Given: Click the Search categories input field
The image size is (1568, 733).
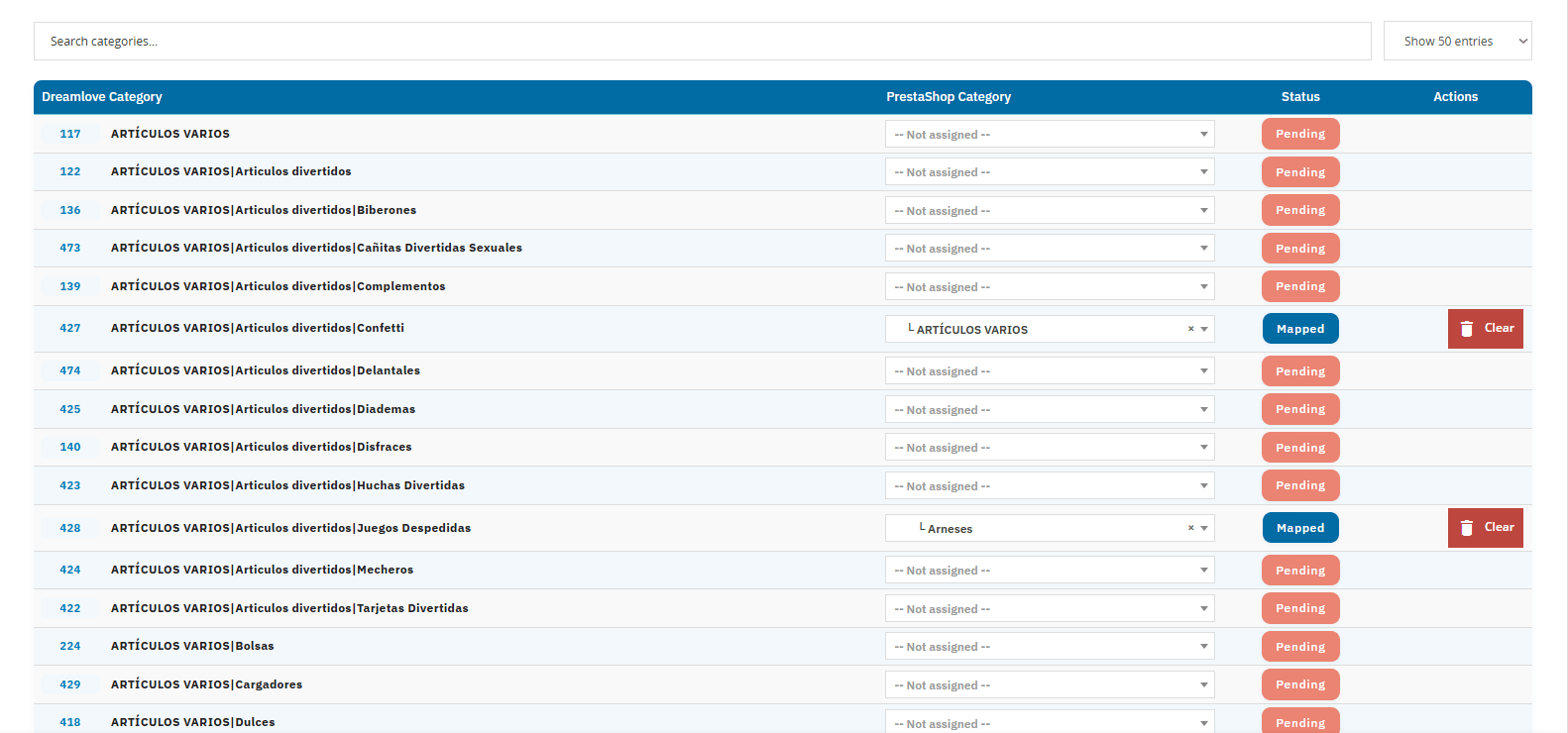Looking at the screenshot, I should click(x=702, y=41).
